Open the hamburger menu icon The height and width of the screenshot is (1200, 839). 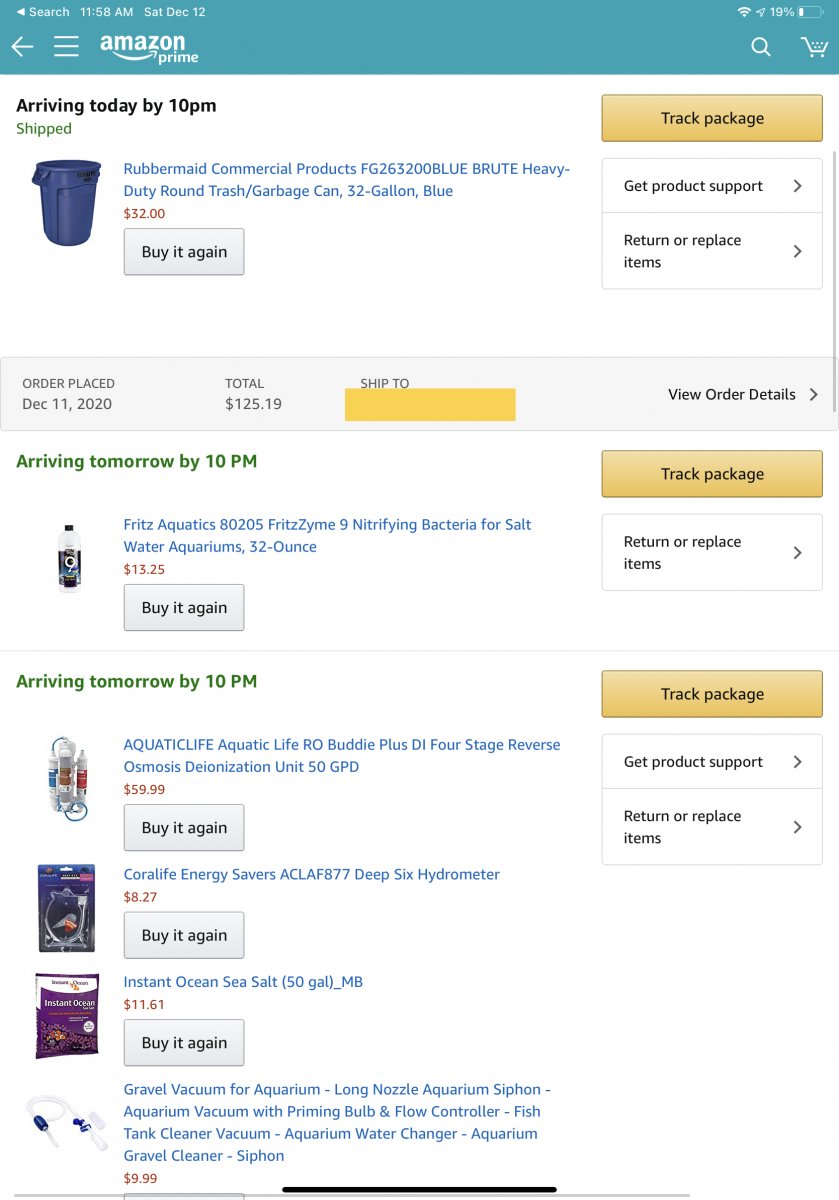(66, 47)
